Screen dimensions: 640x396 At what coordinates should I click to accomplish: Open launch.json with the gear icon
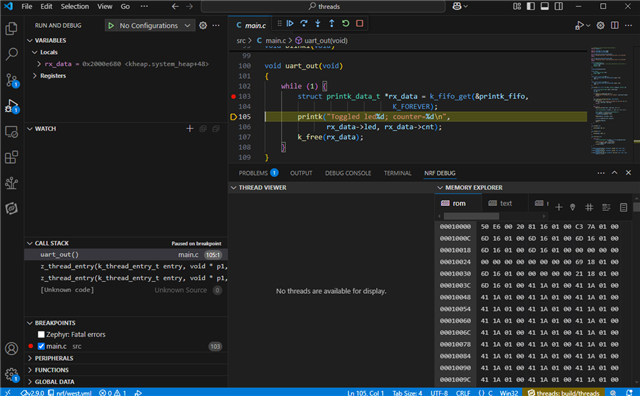(x=203, y=25)
